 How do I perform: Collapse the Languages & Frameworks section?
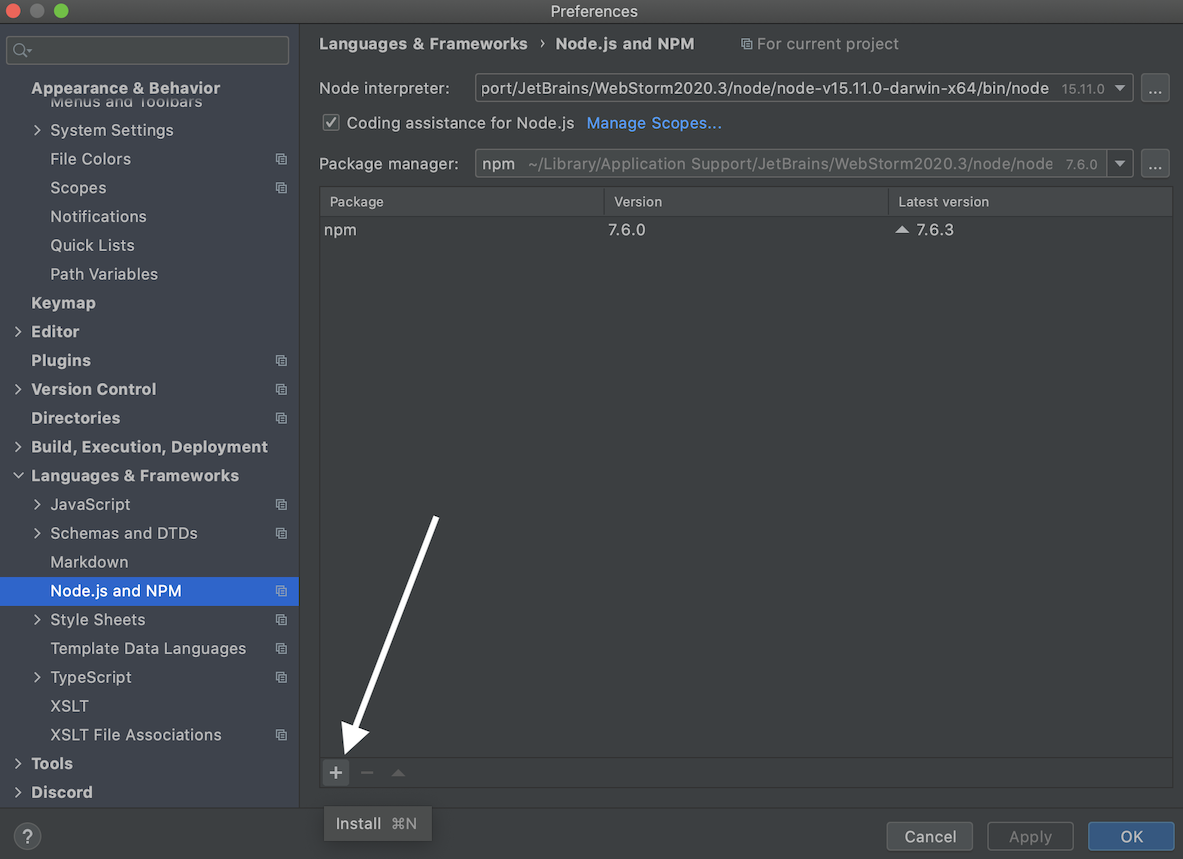click(18, 476)
